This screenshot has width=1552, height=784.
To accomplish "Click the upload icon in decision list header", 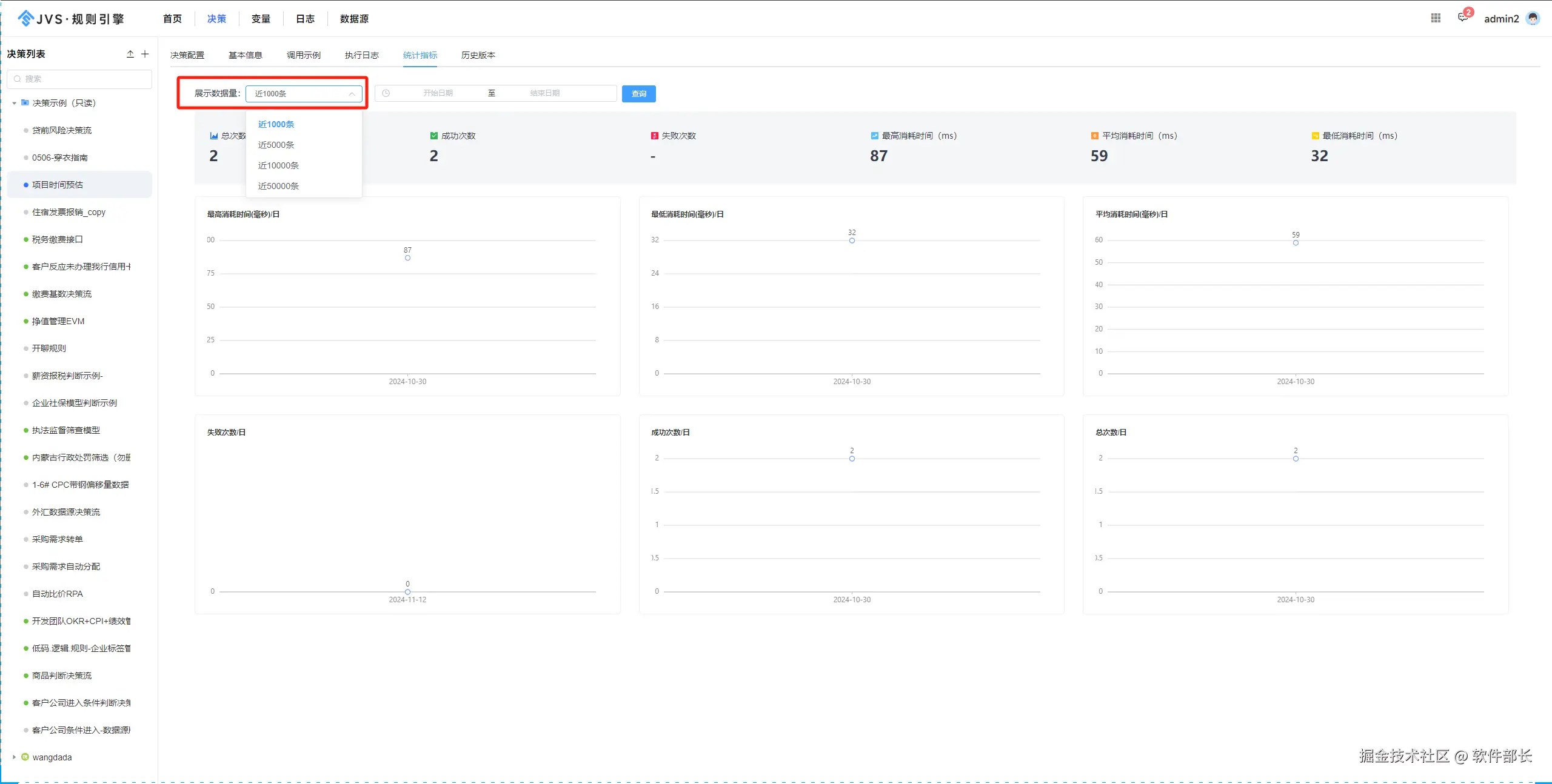I will 130,54.
